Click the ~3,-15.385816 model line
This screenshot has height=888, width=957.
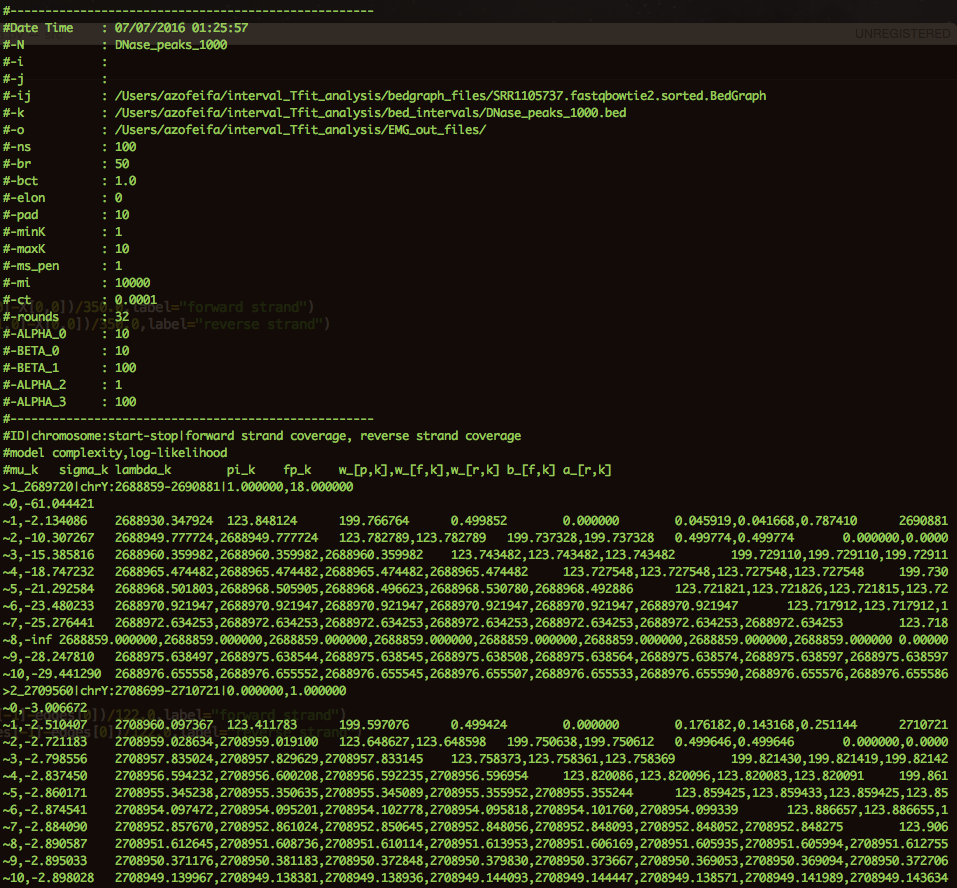click(475, 555)
